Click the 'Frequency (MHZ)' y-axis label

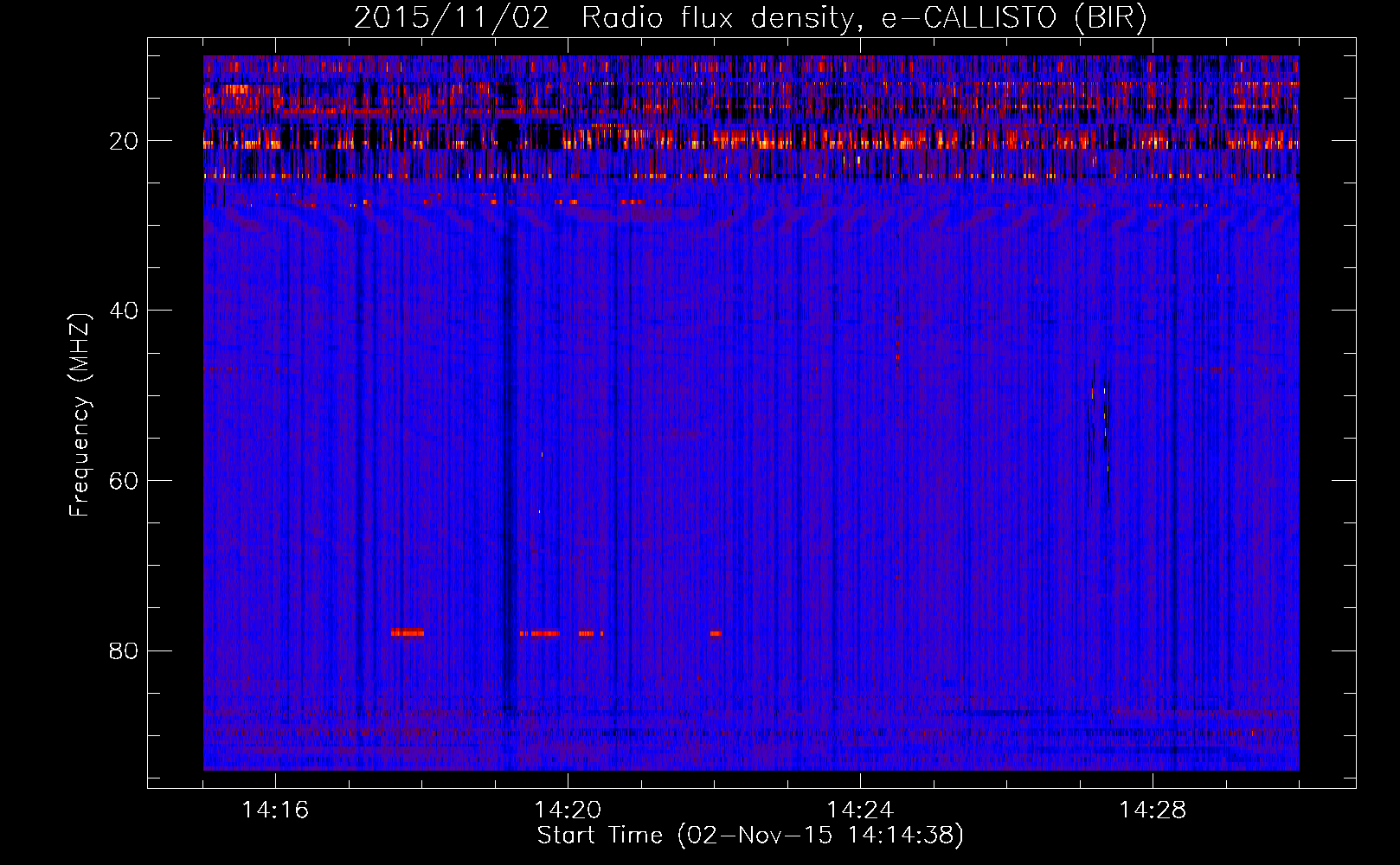tap(80, 415)
